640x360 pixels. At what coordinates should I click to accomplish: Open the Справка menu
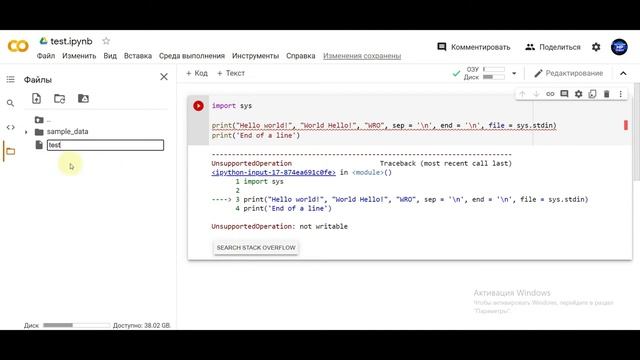pyautogui.click(x=300, y=56)
